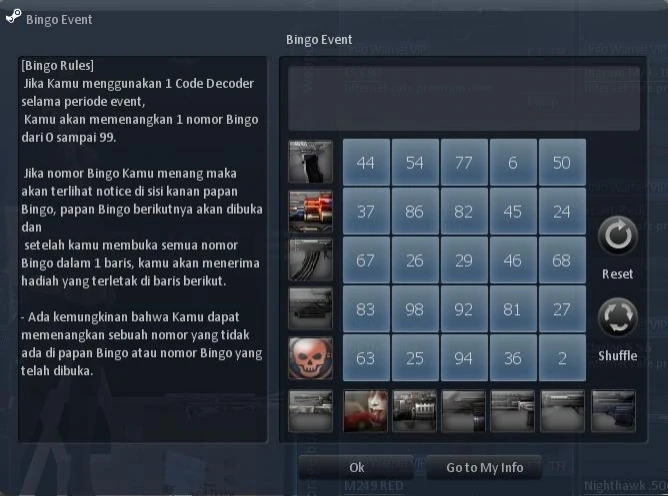The height and width of the screenshot is (496, 668).
Task: Pick bingo tile number 77
Action: (x=464, y=162)
